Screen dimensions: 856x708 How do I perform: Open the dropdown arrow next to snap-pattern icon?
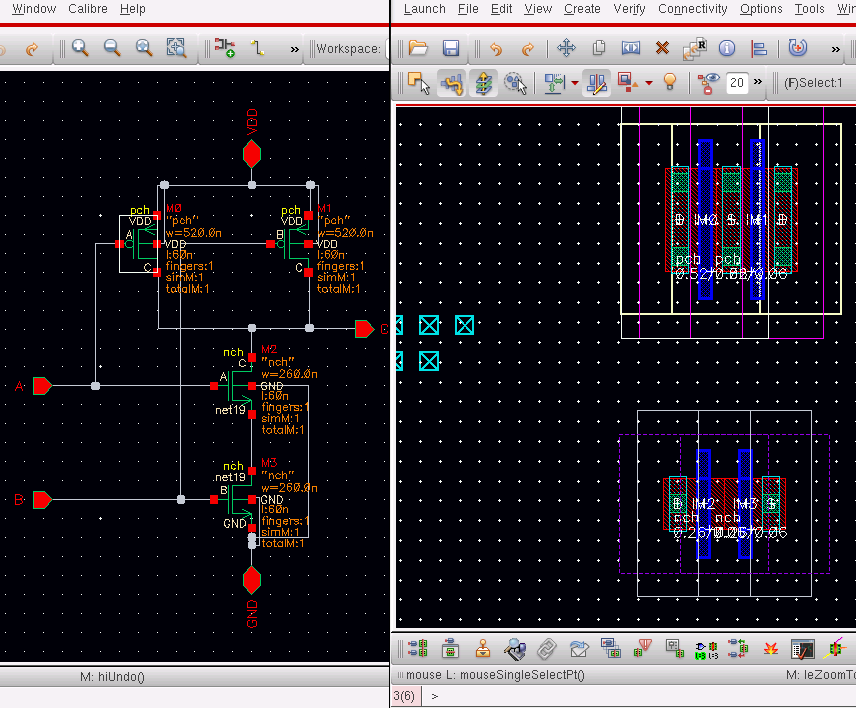[649, 84]
